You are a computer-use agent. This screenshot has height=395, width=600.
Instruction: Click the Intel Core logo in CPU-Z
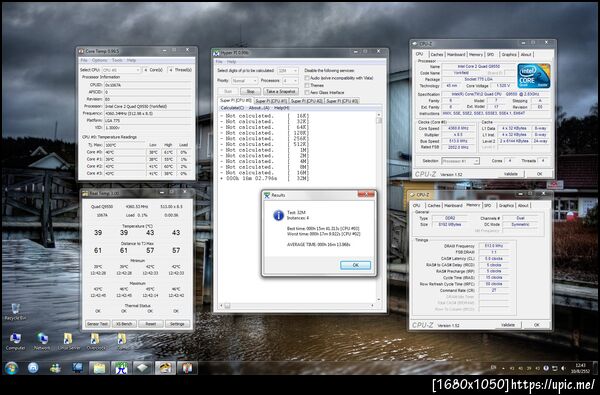[x=534, y=76]
